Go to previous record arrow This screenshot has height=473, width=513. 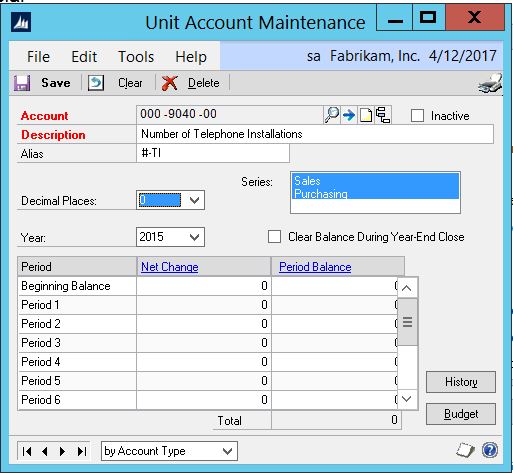(x=45, y=451)
